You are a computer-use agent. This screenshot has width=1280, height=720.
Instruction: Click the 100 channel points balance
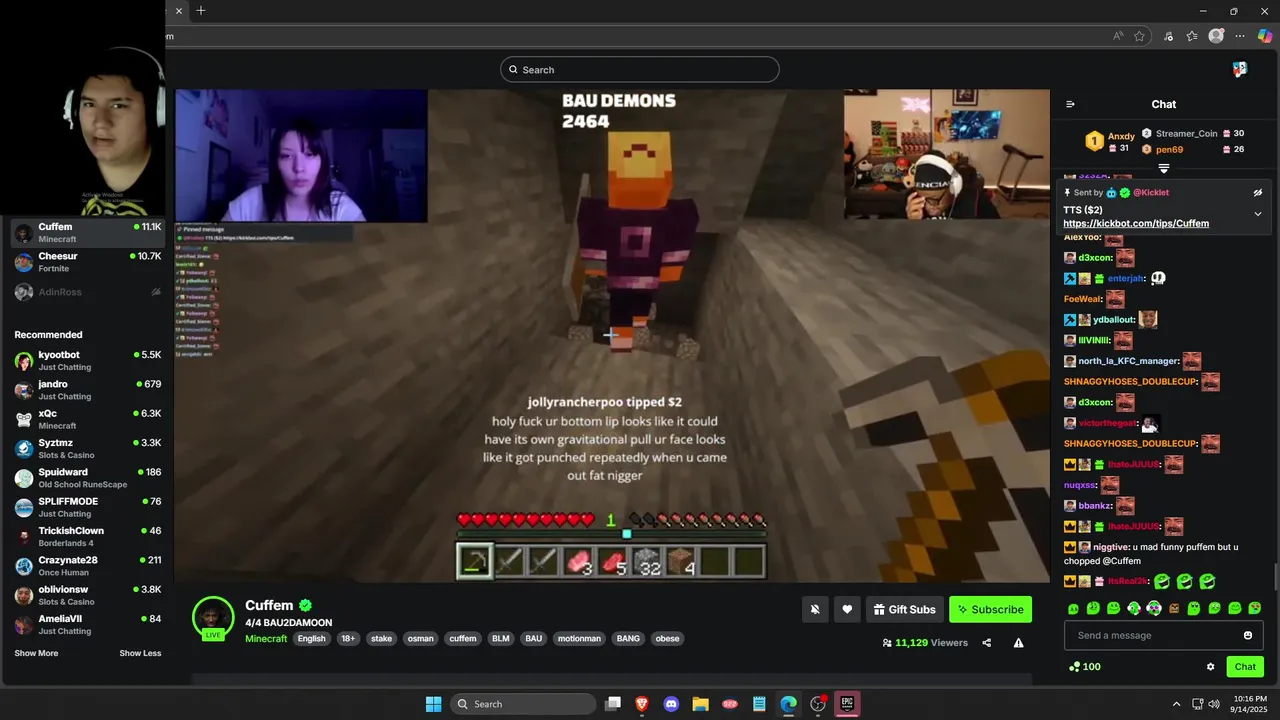(x=1084, y=667)
